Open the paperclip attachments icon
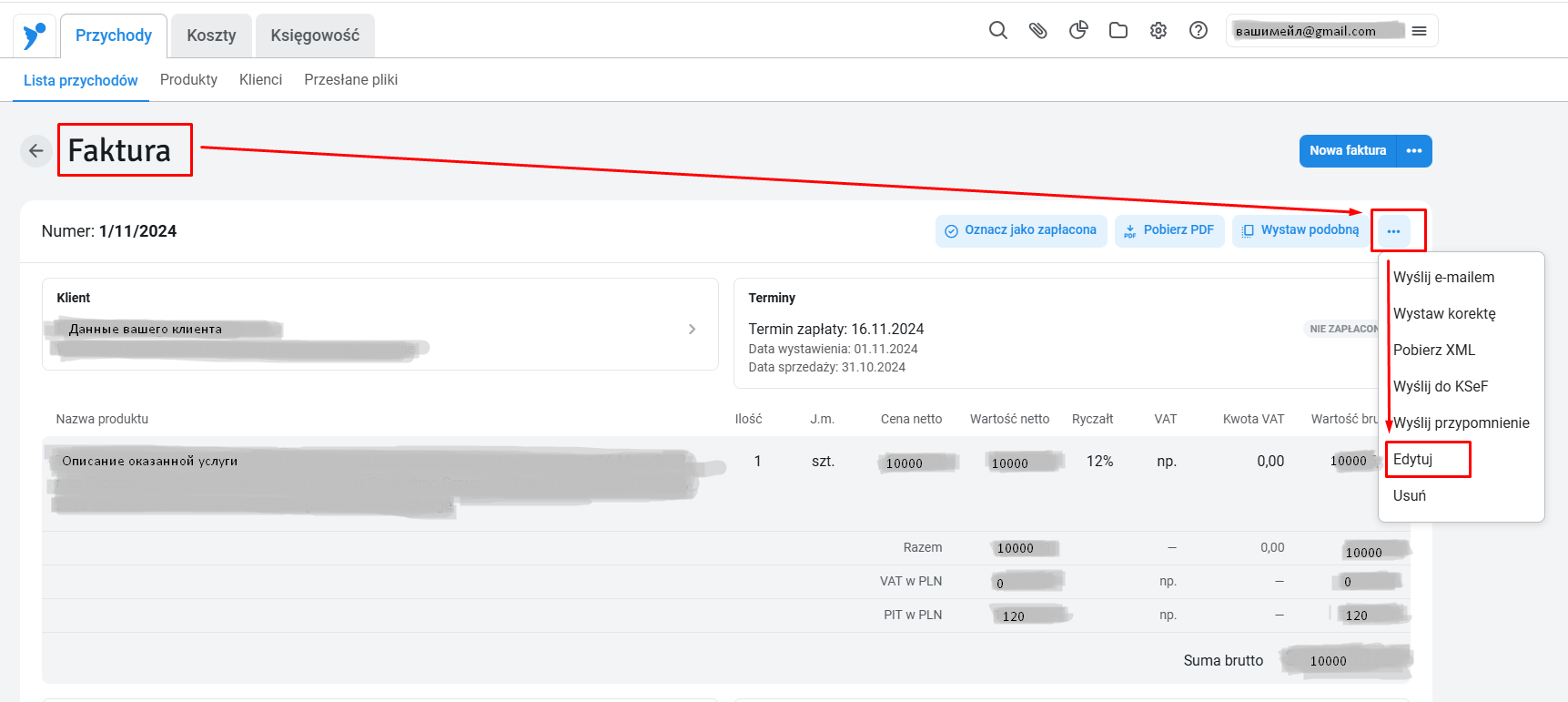The image size is (1568, 702). pos(1037,30)
